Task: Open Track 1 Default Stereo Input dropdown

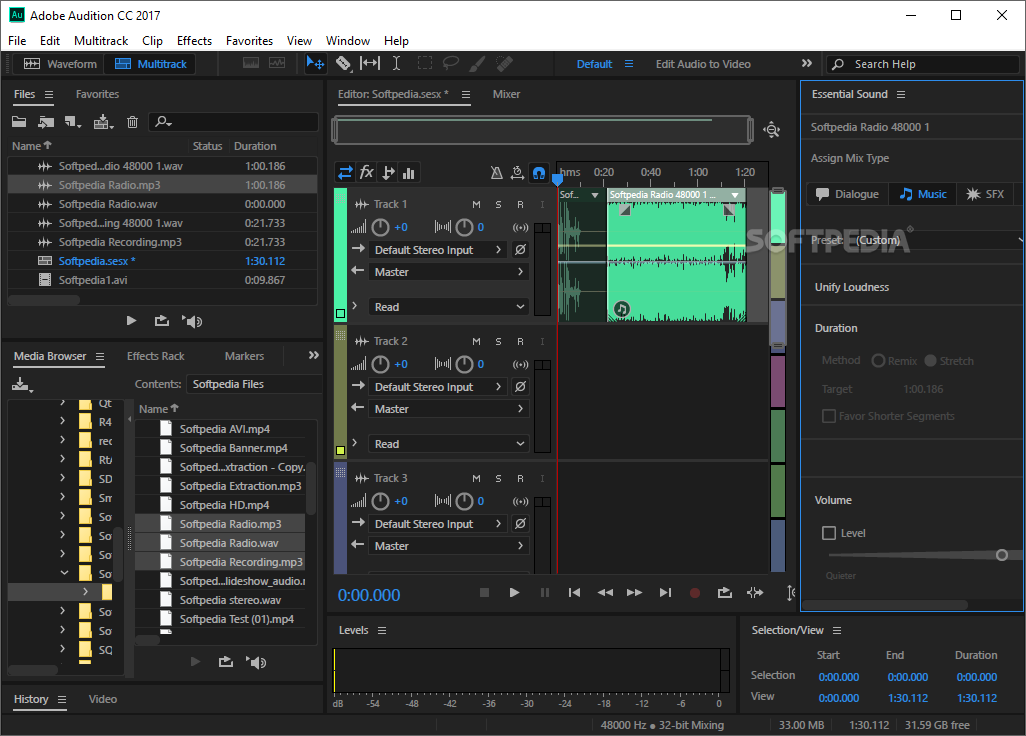Action: (438, 250)
